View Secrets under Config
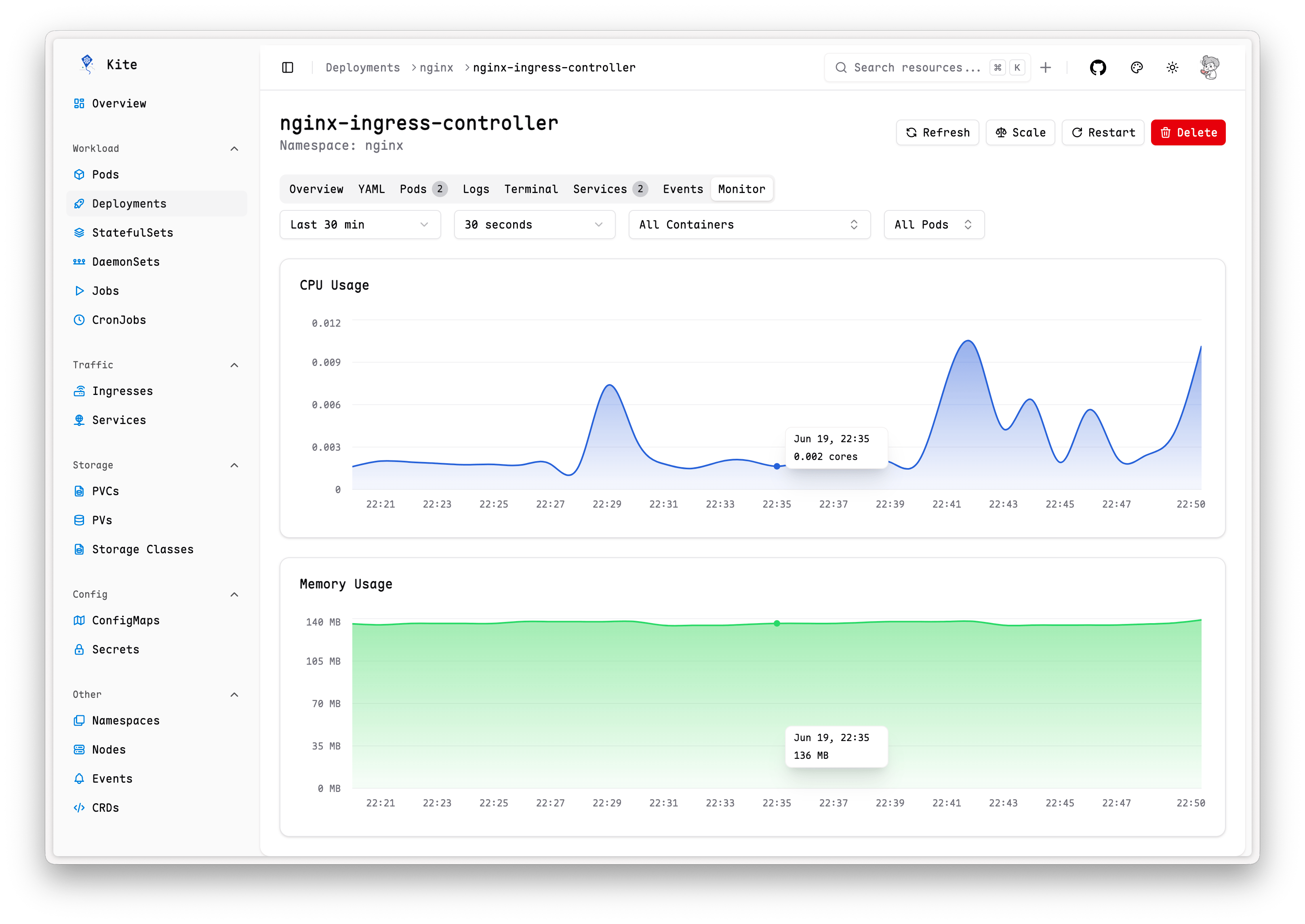This screenshot has width=1305, height=924. [x=116, y=649]
